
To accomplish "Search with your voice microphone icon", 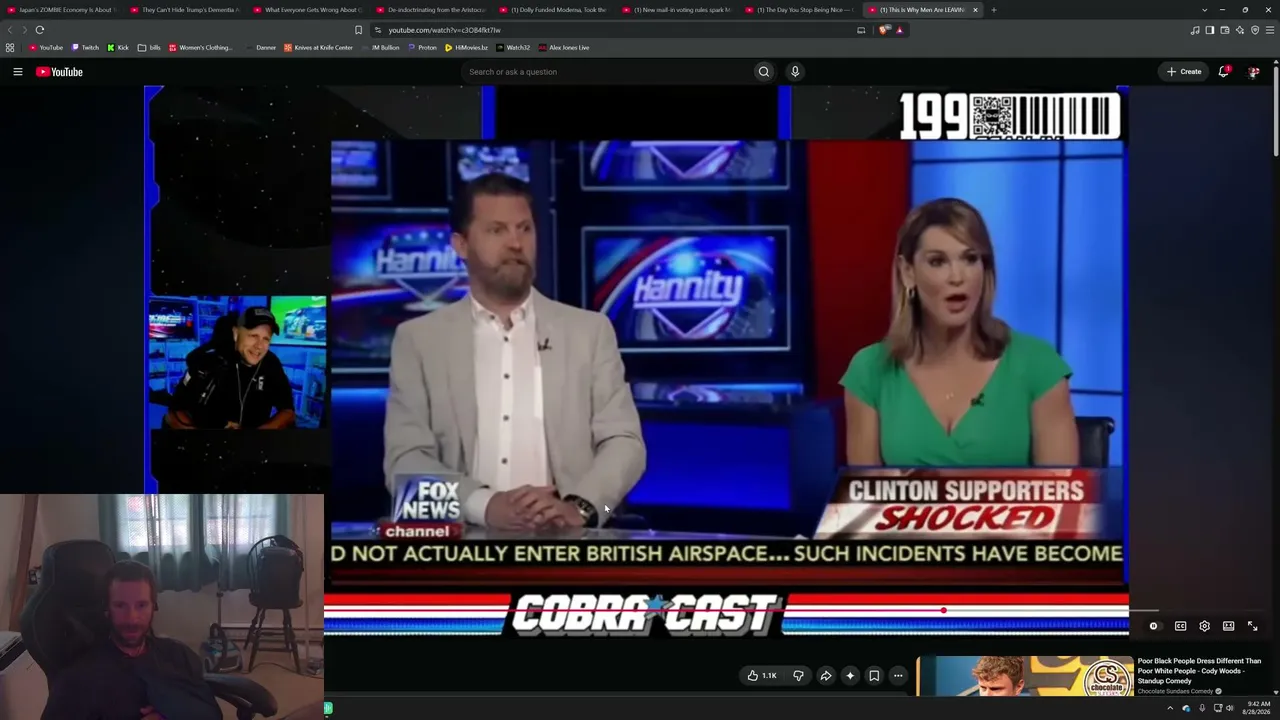I will pyautogui.click(x=795, y=72).
